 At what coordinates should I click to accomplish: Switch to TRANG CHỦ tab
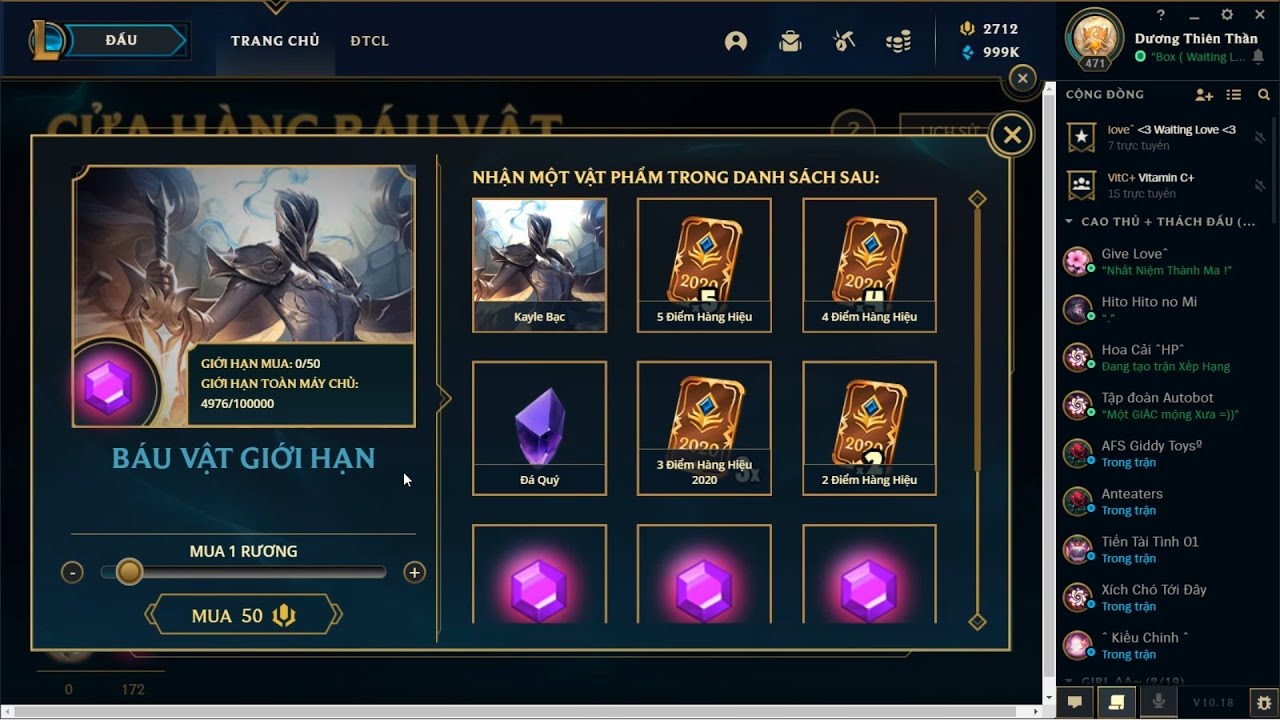coord(275,41)
